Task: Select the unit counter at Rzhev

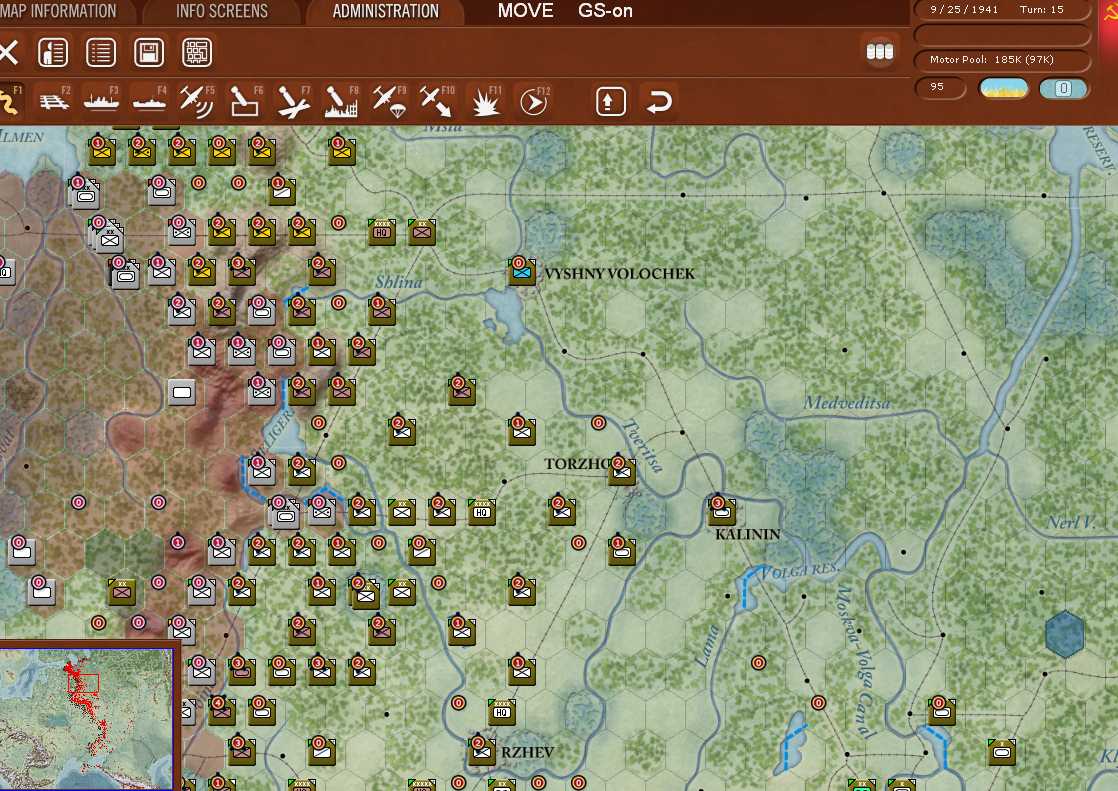Action: click(x=482, y=750)
